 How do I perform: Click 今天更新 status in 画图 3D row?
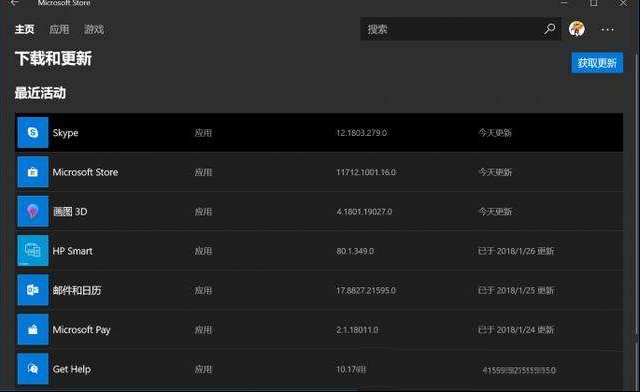[495, 212]
